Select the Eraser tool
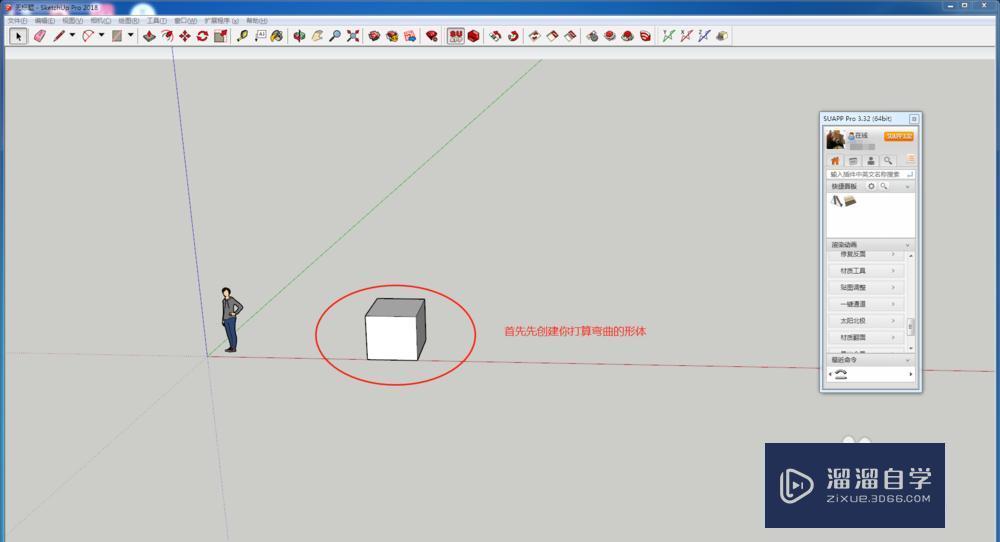1000x542 pixels. click(x=40, y=36)
